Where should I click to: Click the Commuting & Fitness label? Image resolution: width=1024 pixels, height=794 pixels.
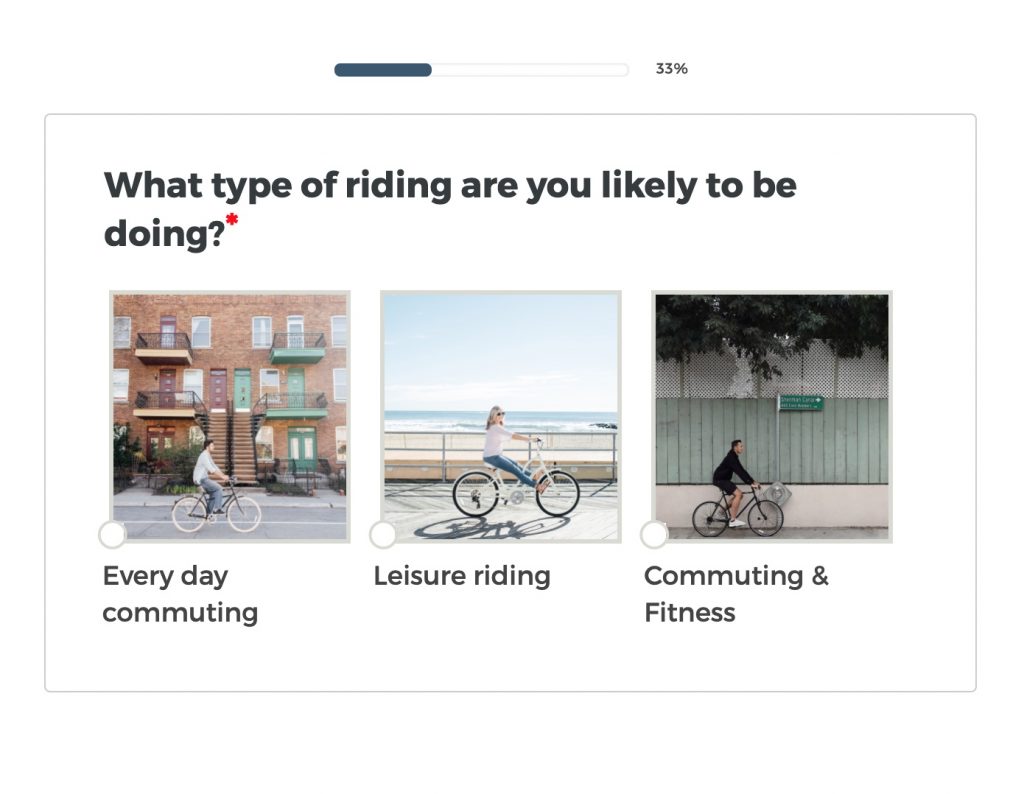coord(736,594)
